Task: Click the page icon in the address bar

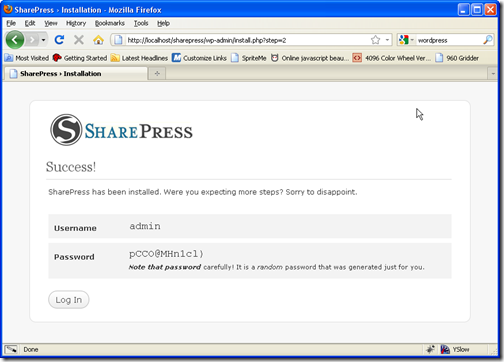Action: (118, 40)
